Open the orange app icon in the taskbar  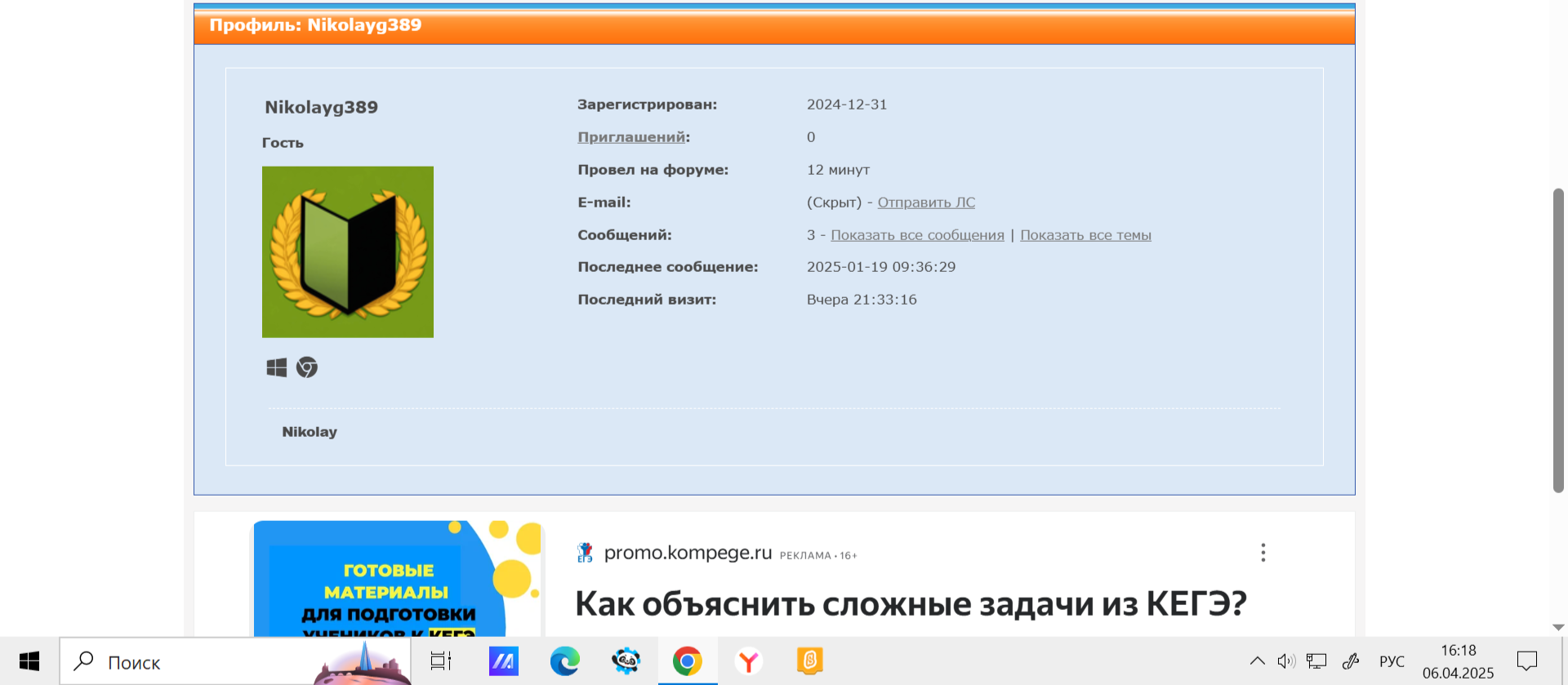click(810, 661)
